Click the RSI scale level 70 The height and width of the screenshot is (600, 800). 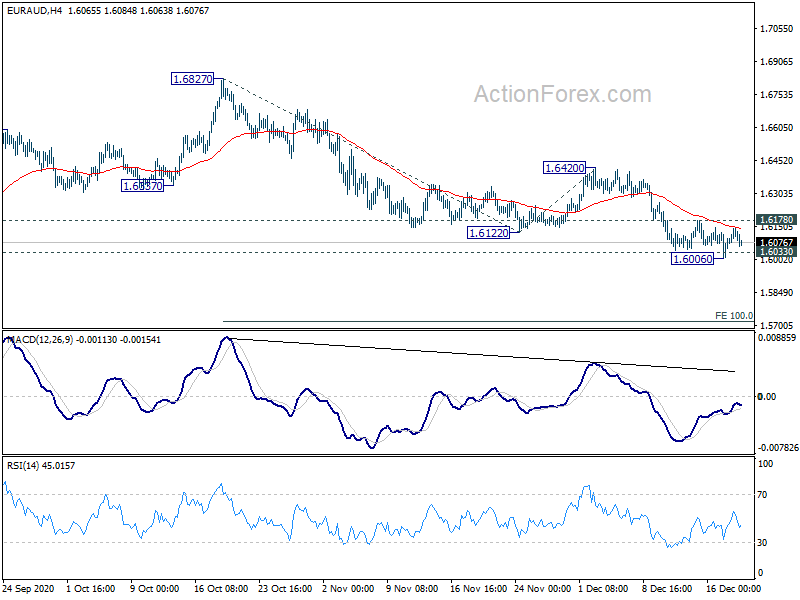762,494
